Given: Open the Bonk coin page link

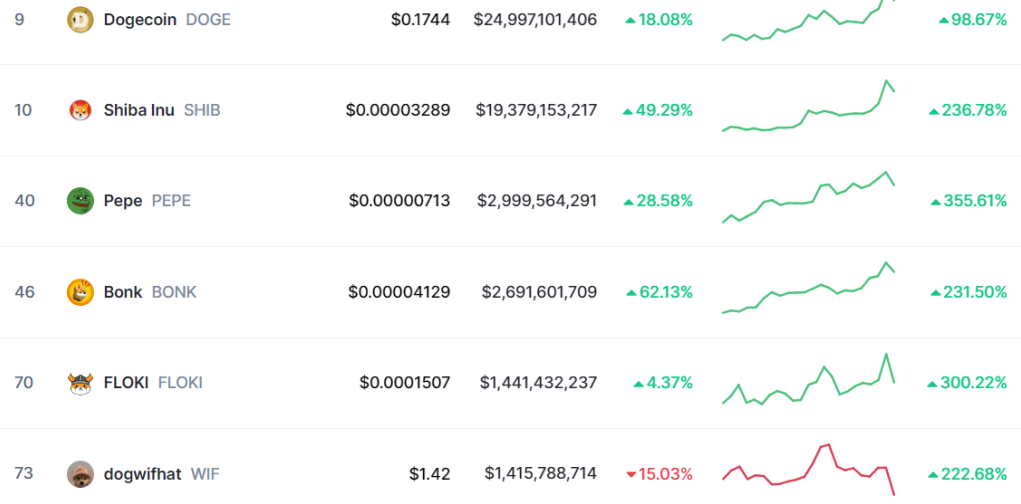Looking at the screenshot, I should pos(125,292).
